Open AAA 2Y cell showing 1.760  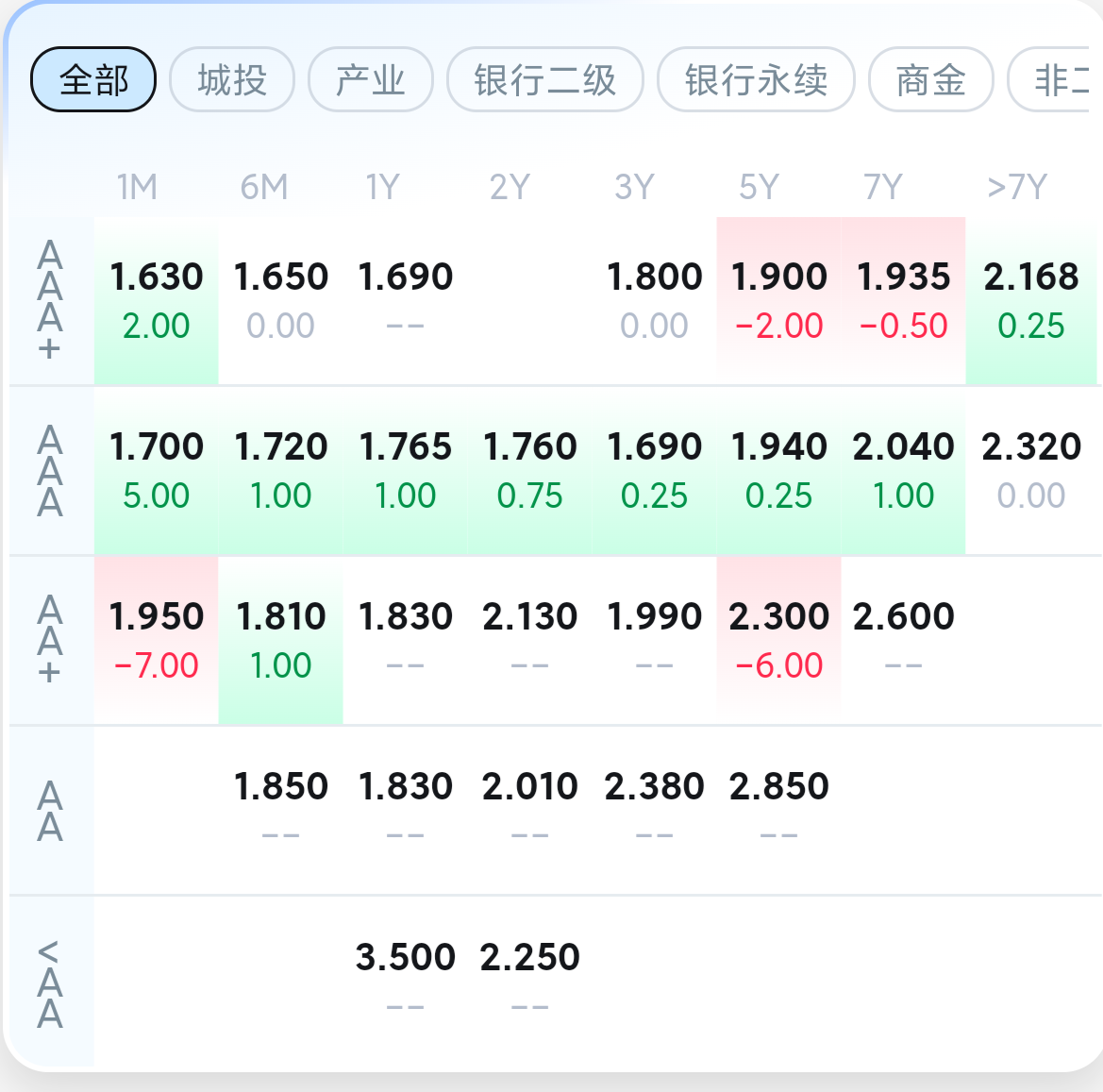pyautogui.click(x=529, y=471)
